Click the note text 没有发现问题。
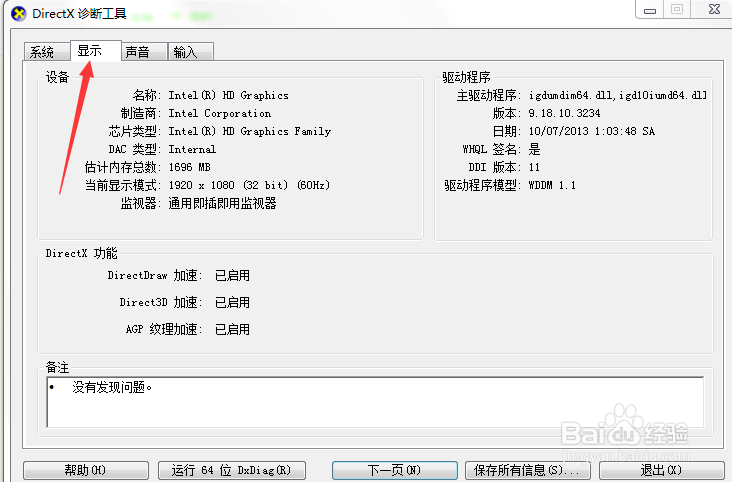 pos(112,387)
